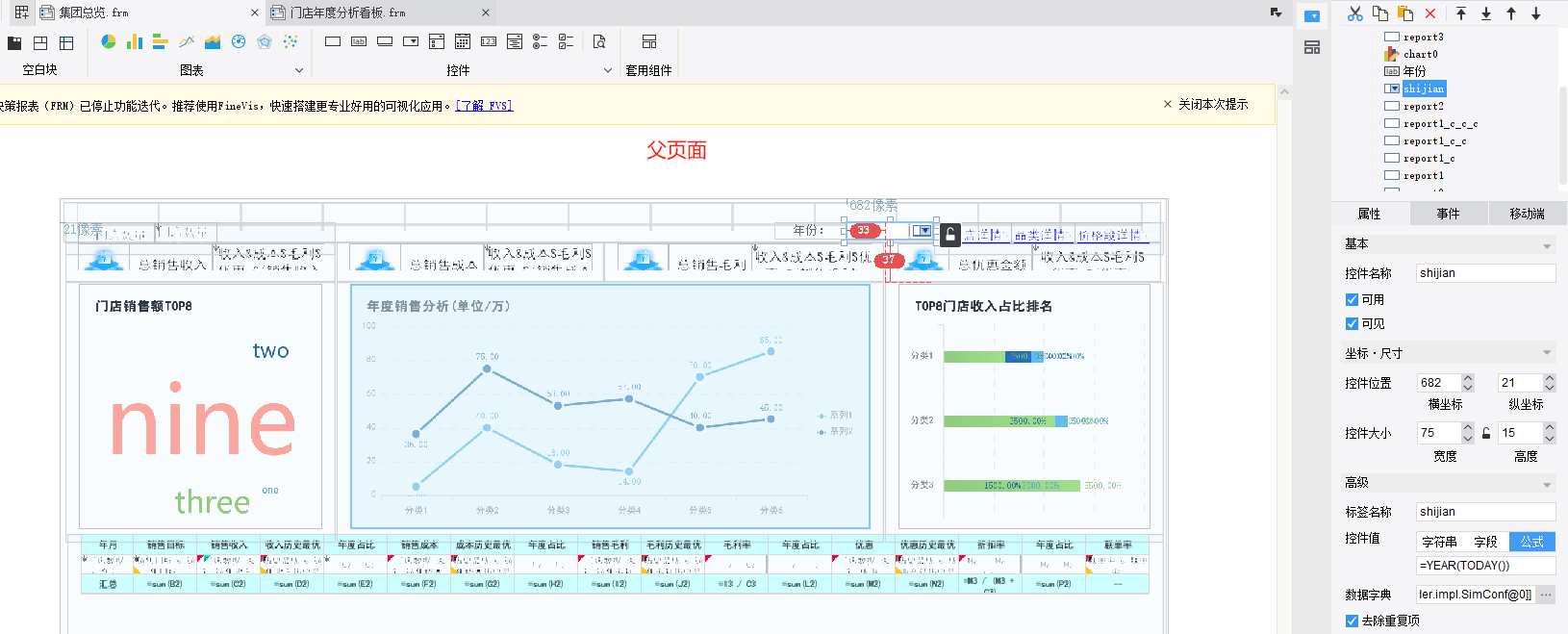This screenshot has height=634, width=1568.
Task: Insert an area chart component
Action: point(213,41)
